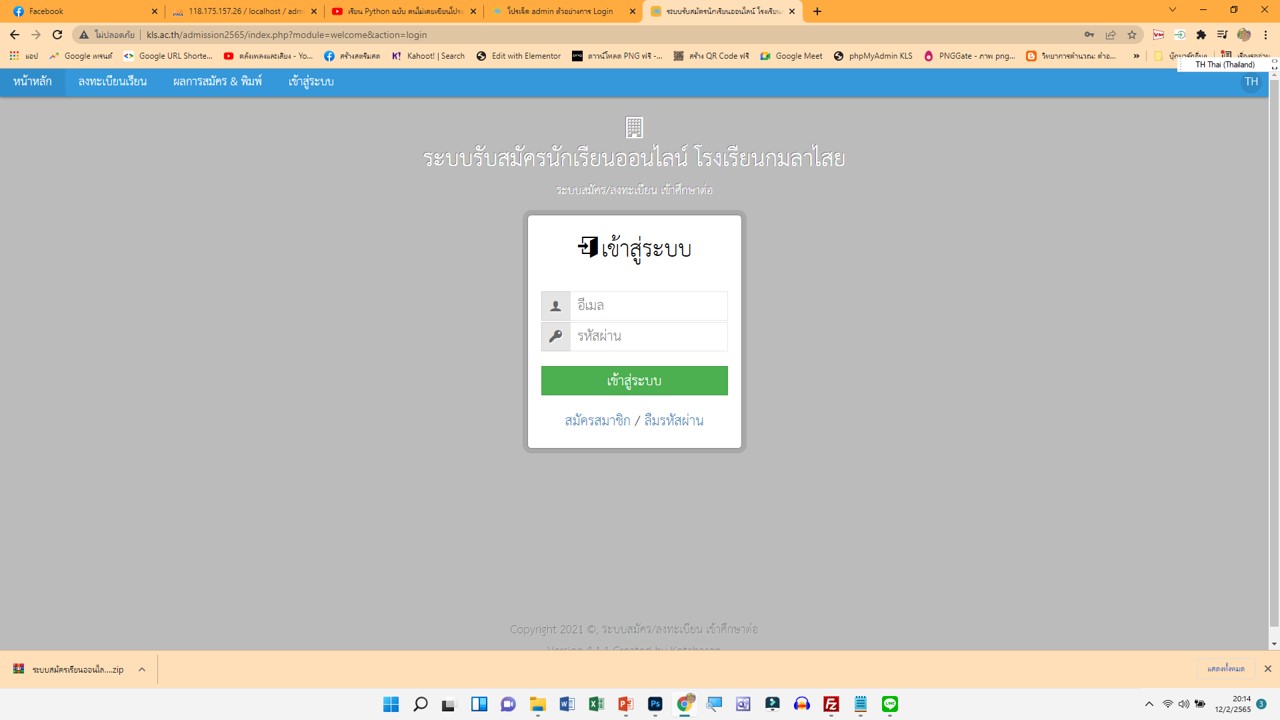Click the สมัครสมาชิก link
Screen dimensions: 1280x720
click(597, 421)
